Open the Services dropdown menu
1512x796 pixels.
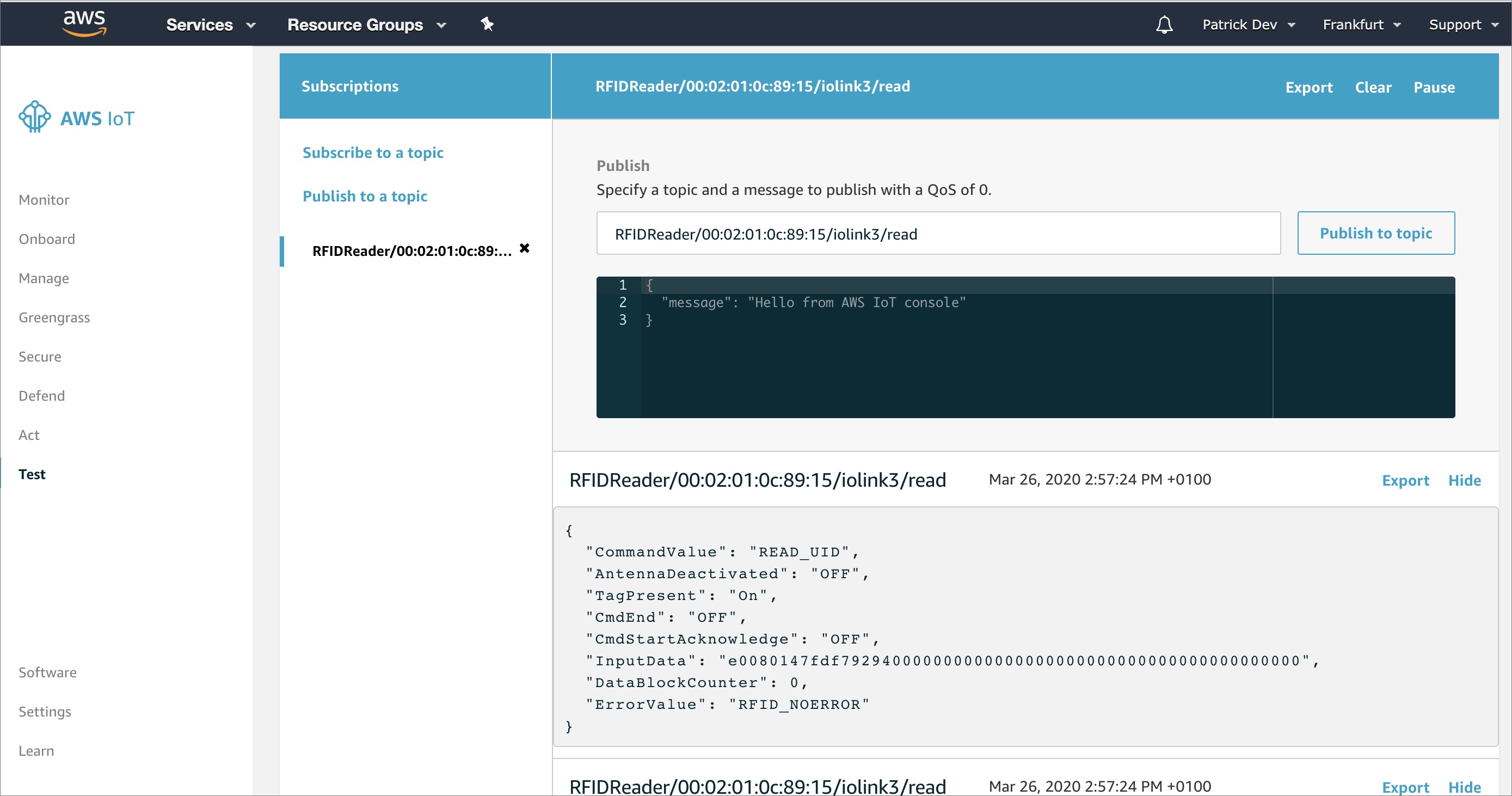211,25
